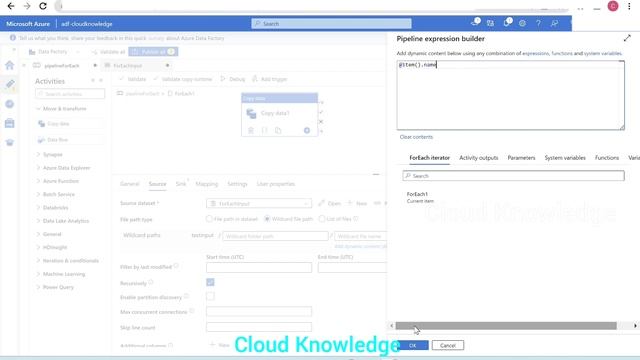
Task: Click Clear contents link
Action: (416, 137)
